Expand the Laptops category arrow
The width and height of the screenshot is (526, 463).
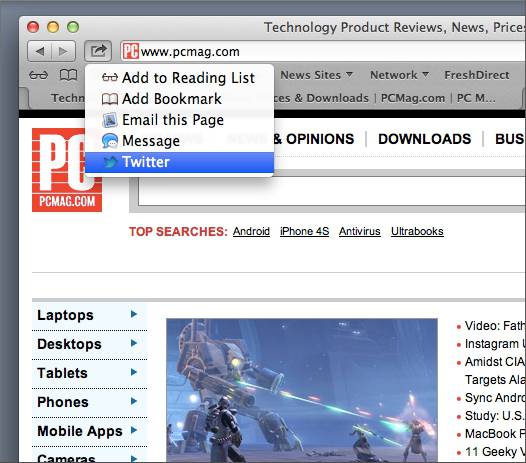click(x=134, y=314)
